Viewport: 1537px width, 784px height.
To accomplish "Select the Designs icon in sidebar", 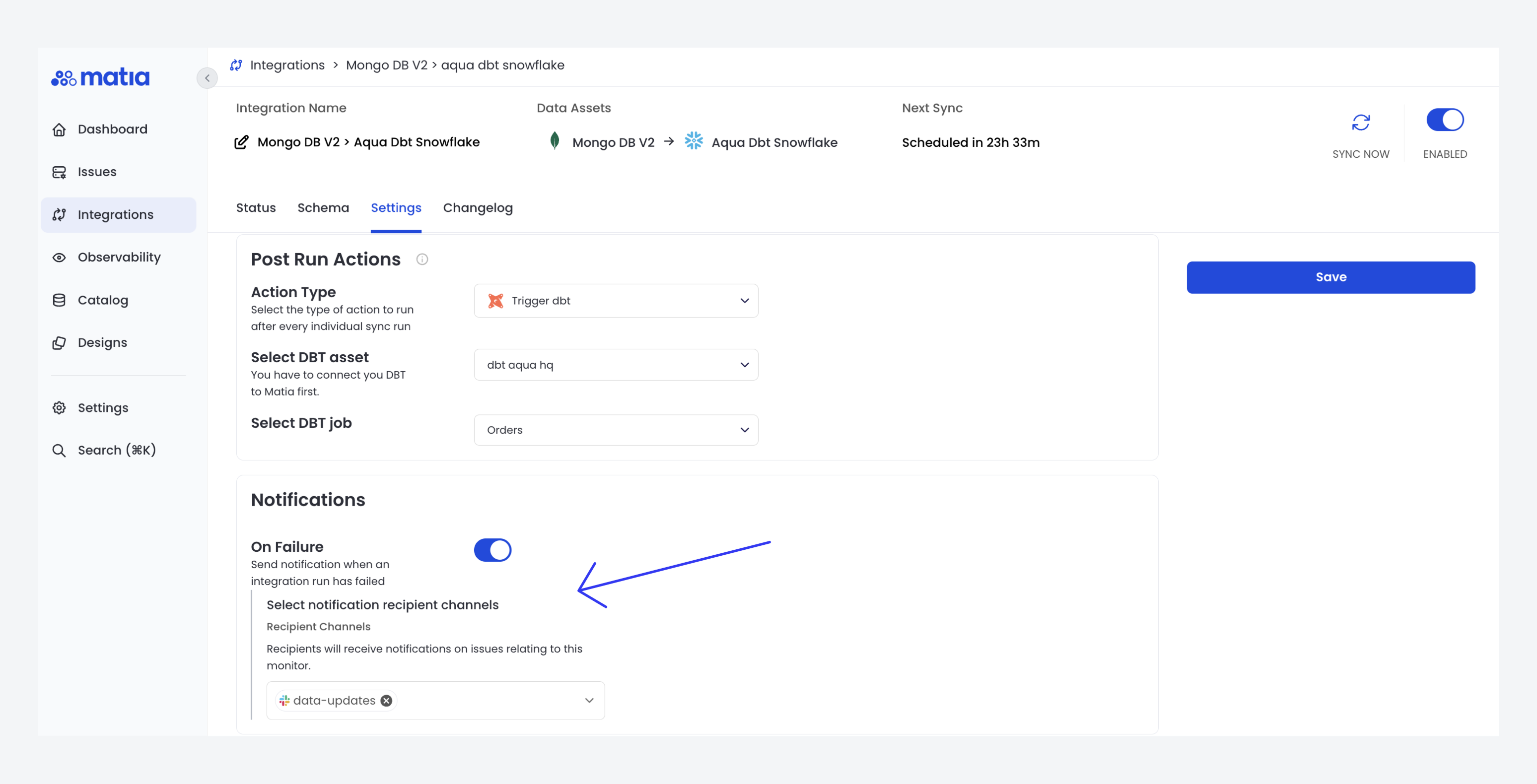I will (60, 342).
